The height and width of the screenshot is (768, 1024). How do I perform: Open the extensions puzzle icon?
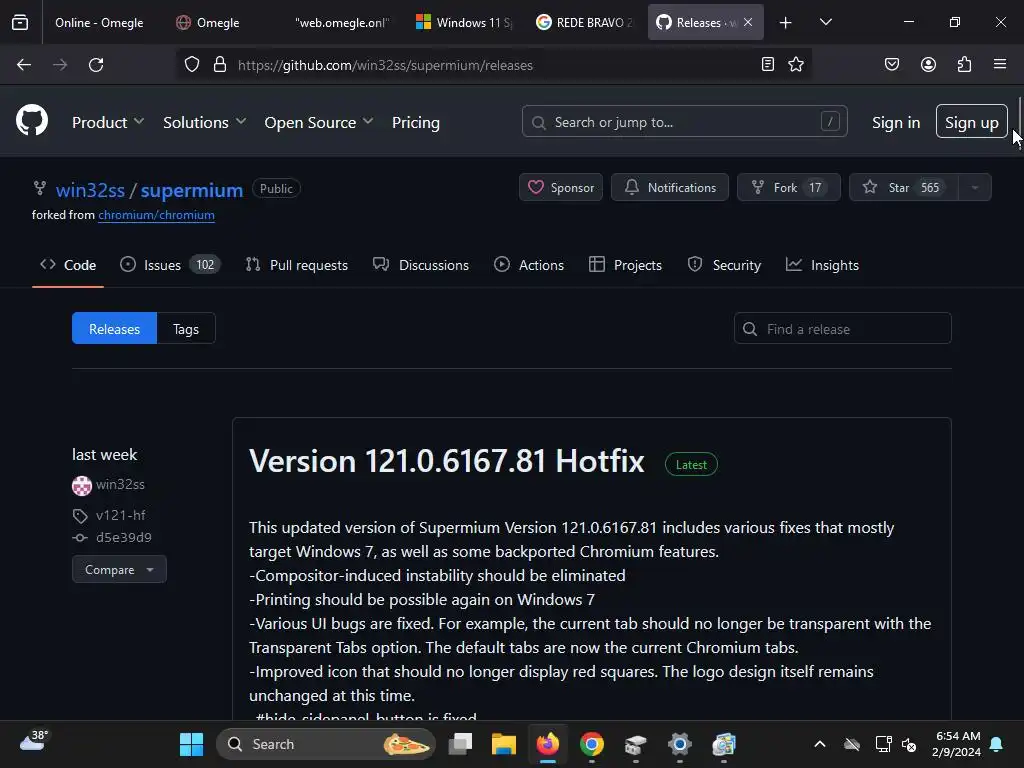tap(965, 64)
